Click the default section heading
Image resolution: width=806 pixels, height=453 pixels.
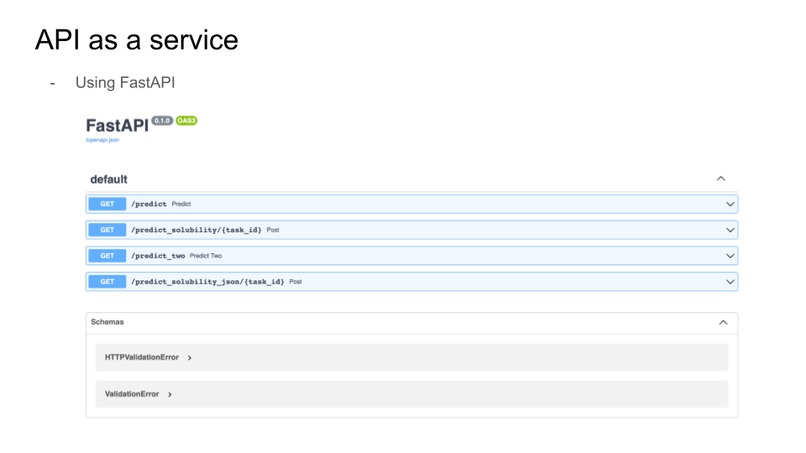(x=108, y=179)
